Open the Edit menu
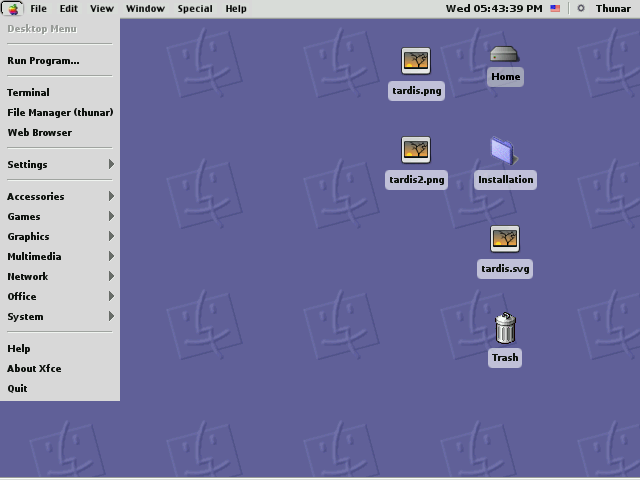Viewport: 640px width, 480px height. [69, 9]
